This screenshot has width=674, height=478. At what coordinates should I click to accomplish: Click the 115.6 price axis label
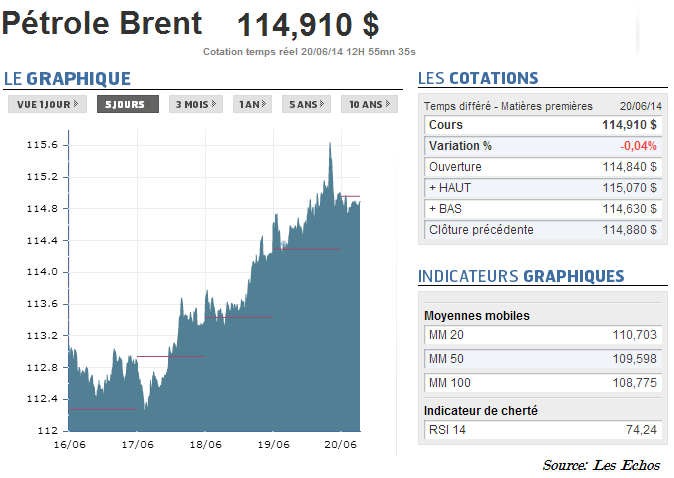coord(42,145)
